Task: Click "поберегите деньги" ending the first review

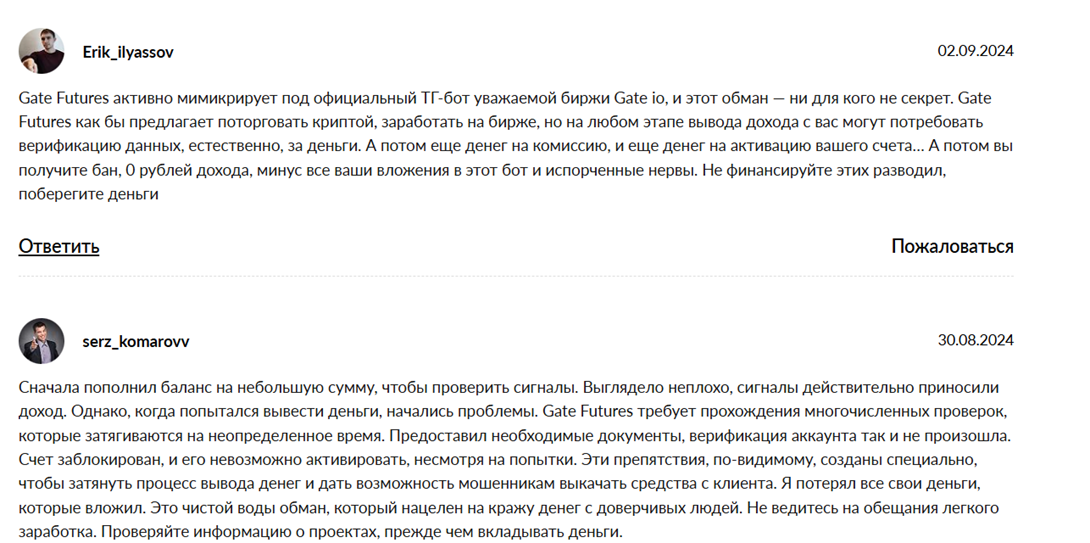Action: tap(89, 194)
